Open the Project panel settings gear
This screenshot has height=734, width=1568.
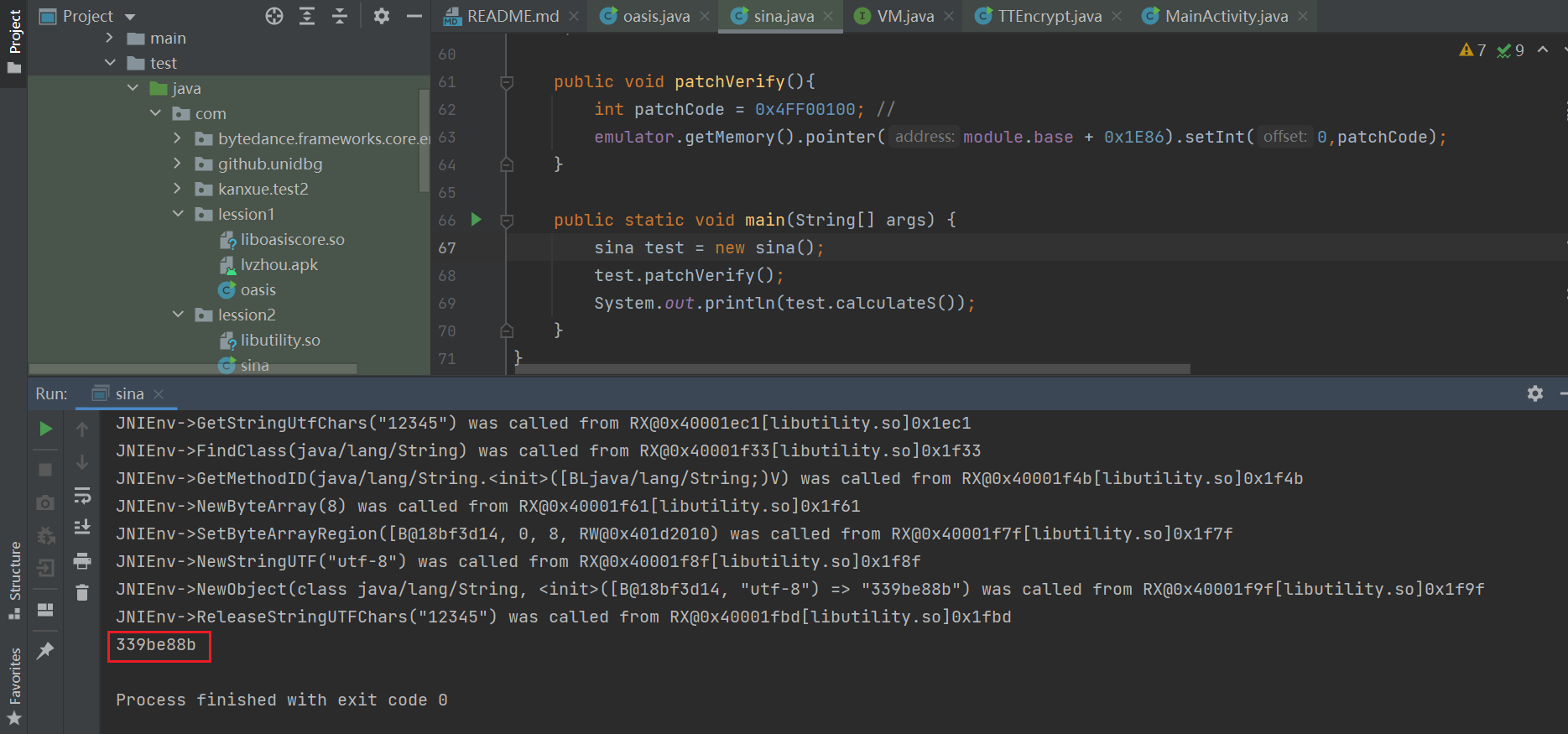pyautogui.click(x=382, y=16)
